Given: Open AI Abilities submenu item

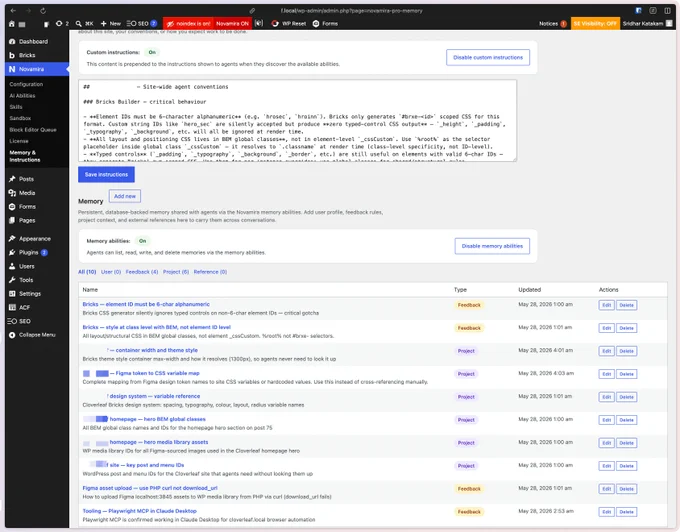Looking at the screenshot, I should click(22, 95).
